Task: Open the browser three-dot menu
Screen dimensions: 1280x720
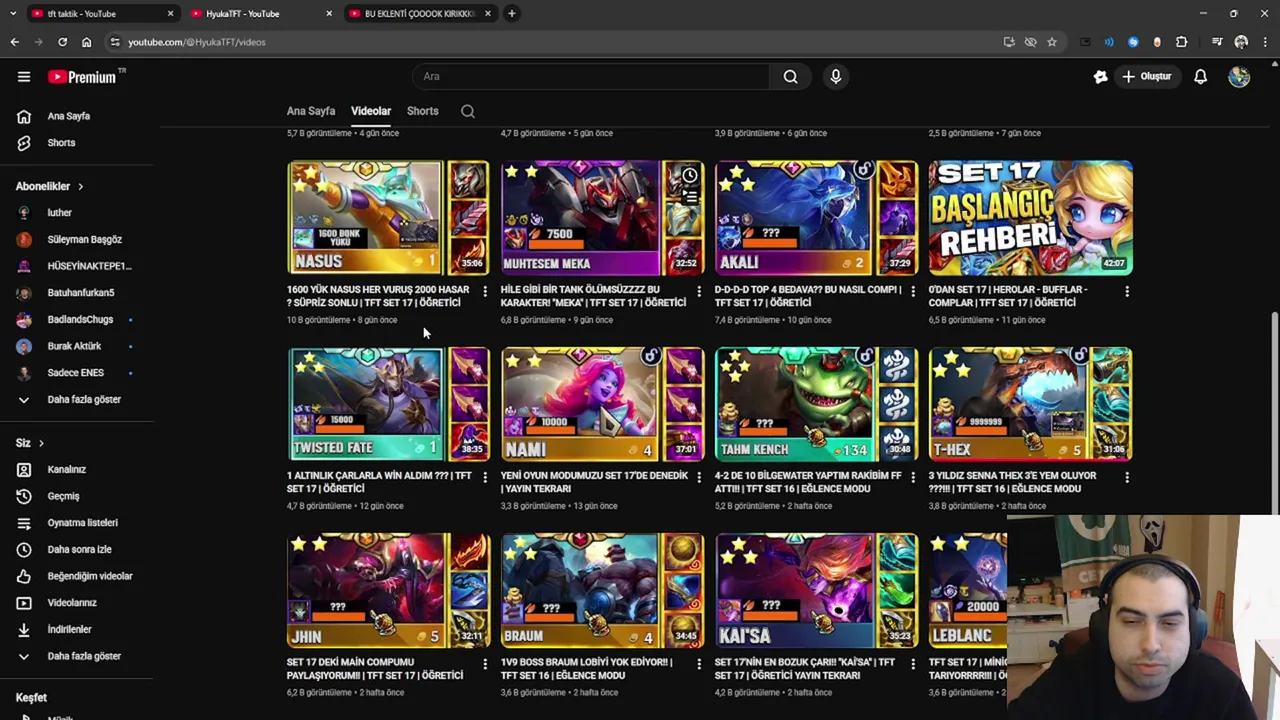Action: coord(1264,42)
